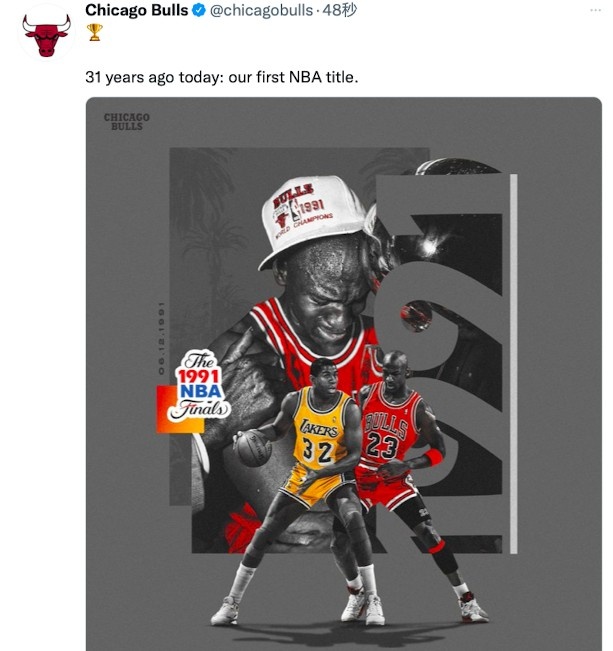The width and height of the screenshot is (613, 651).
Task: Click the vertical 06.12.1991 date text
Action: [162, 338]
